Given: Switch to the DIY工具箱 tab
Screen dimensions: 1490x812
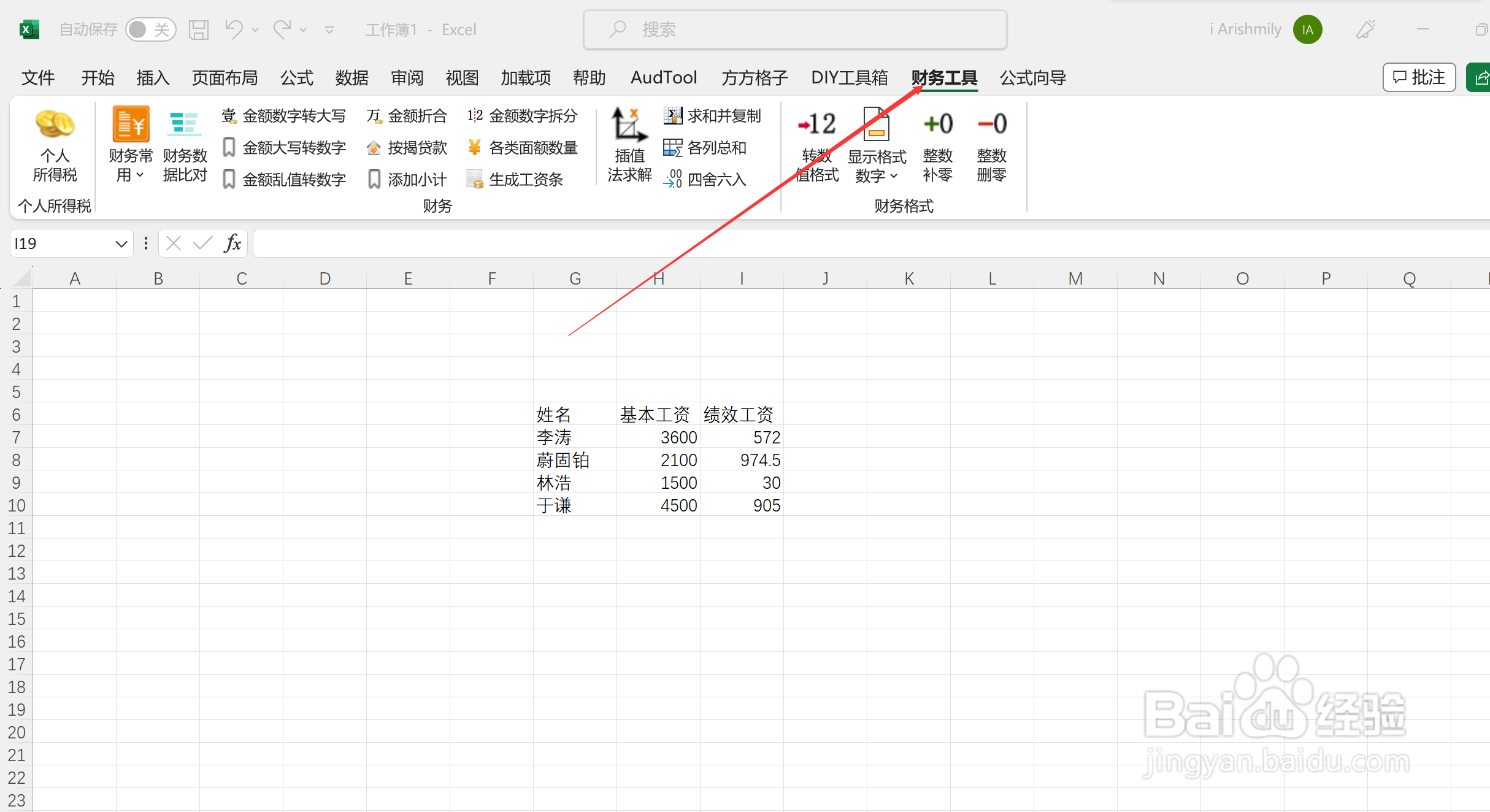Looking at the screenshot, I should pos(850,78).
